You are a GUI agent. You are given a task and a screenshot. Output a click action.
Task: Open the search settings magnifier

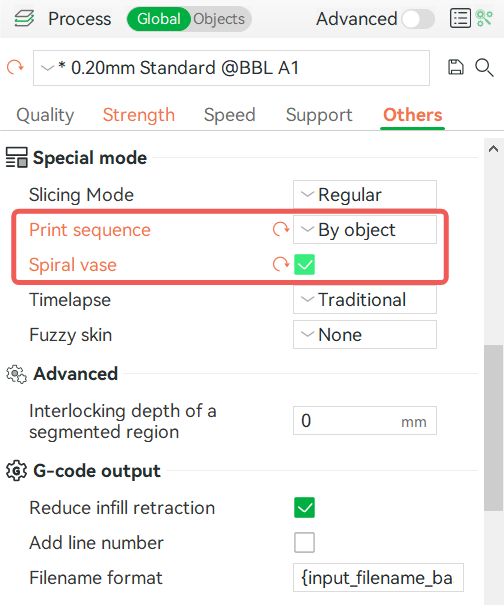pyautogui.click(x=484, y=68)
